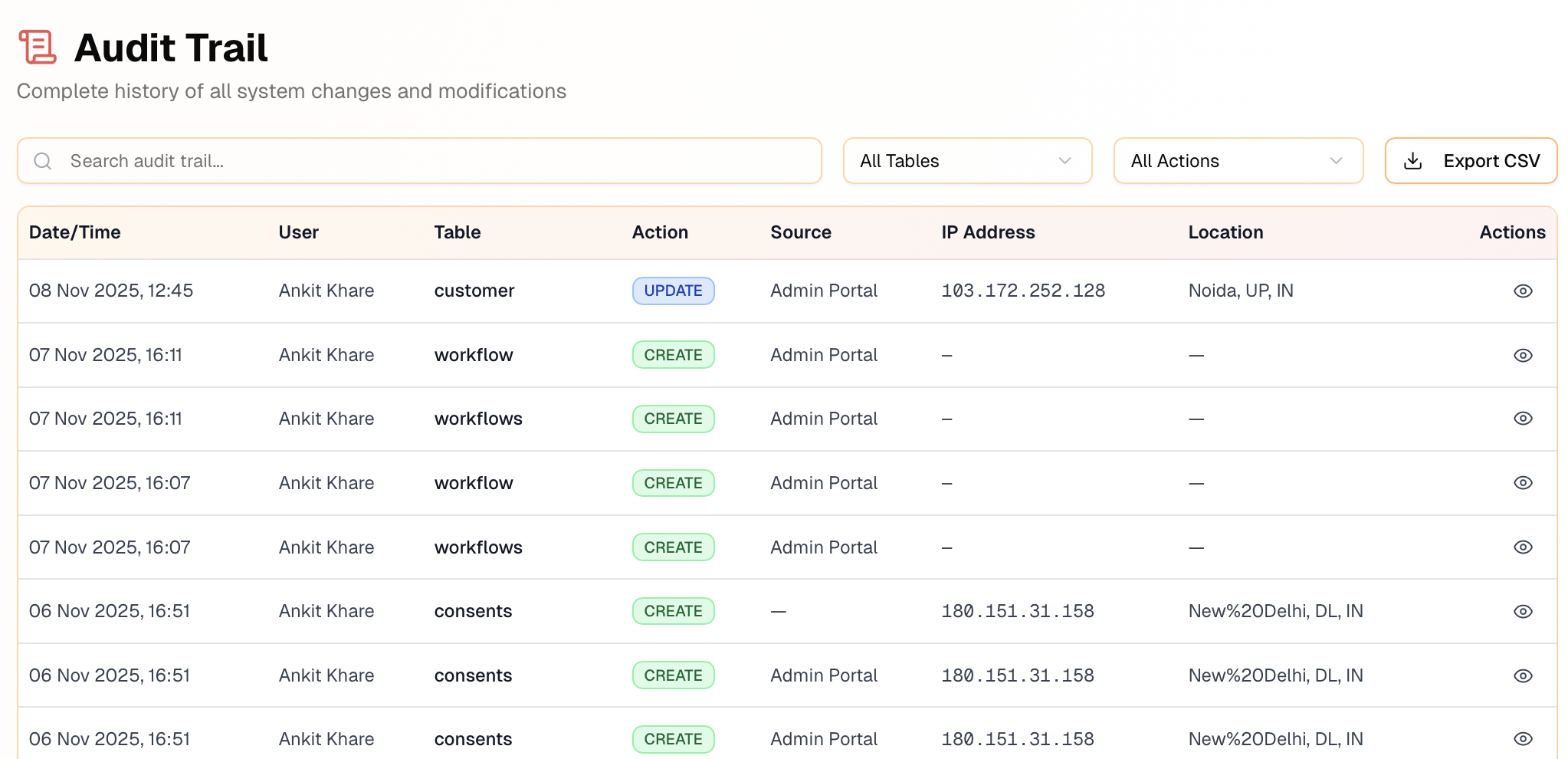Click the Date/Time column header

tap(75, 232)
